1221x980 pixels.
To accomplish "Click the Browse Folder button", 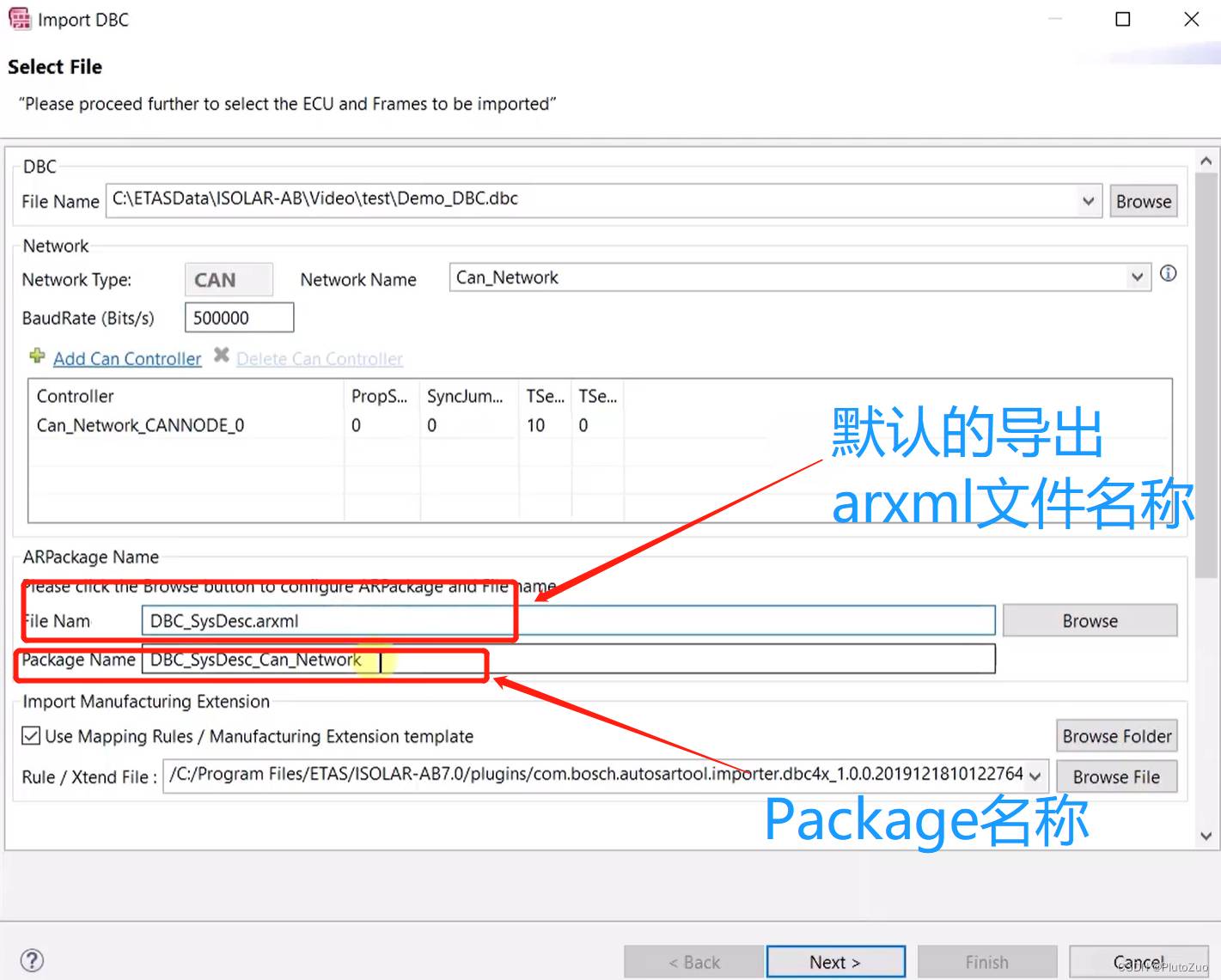I will [1116, 736].
